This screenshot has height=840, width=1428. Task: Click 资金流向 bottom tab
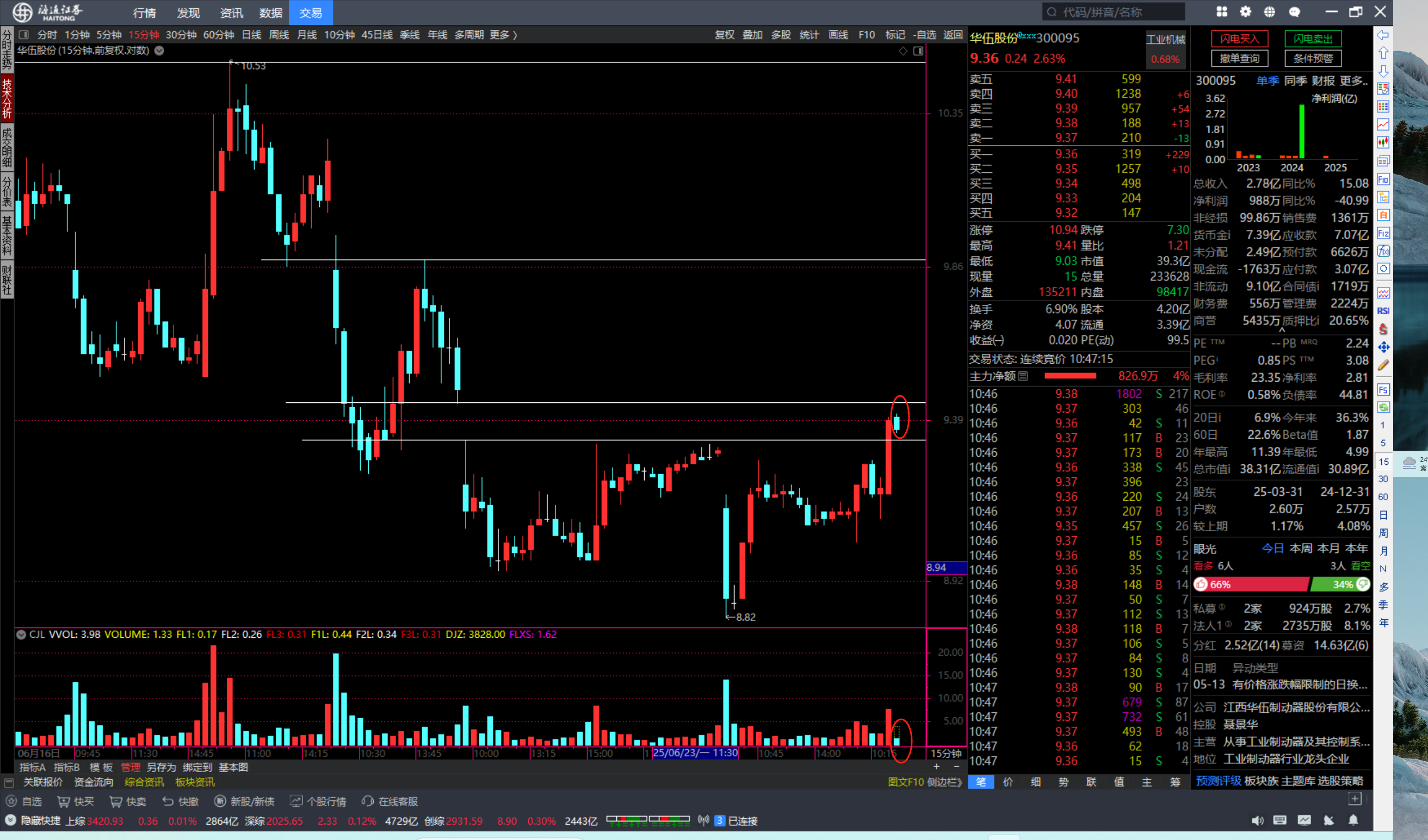point(94,782)
